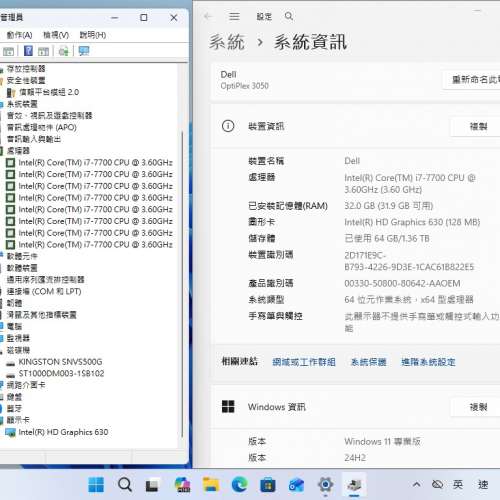Open the 說明(H) Help menu

pyautogui.click(x=93, y=35)
